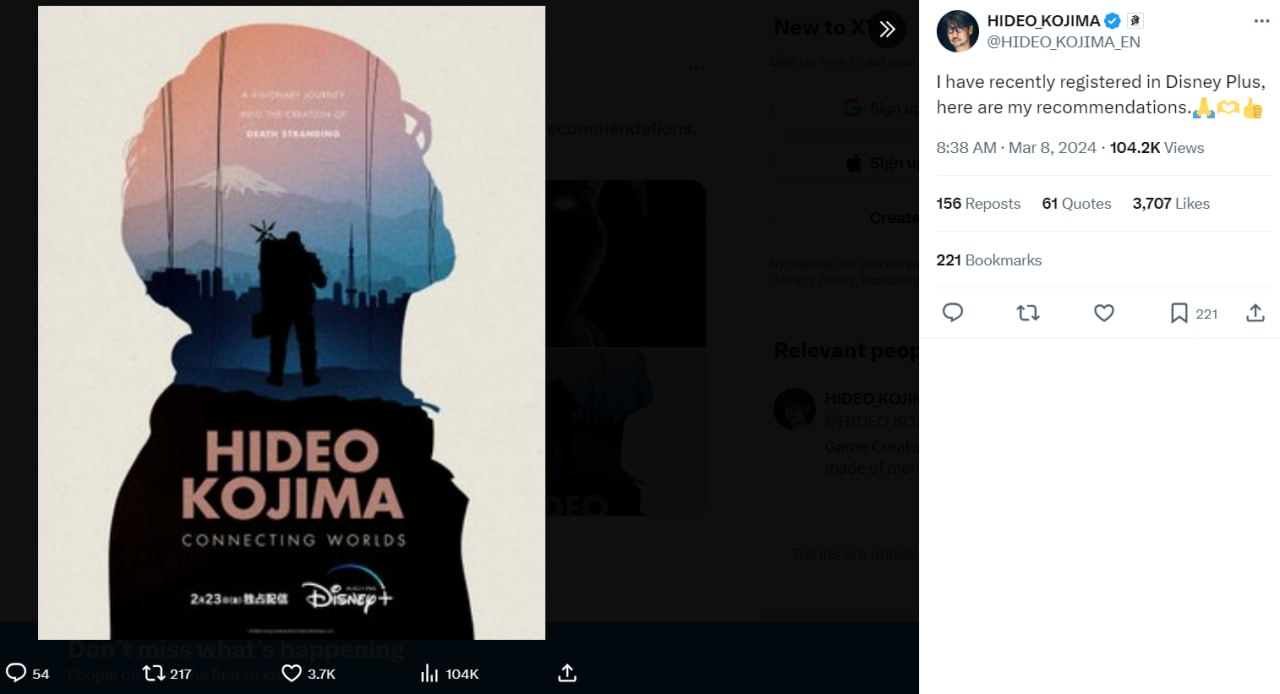Click the 8:38 AM Mar 8, 2024 timestamp
This screenshot has width=1280, height=694.
[x=1014, y=148]
